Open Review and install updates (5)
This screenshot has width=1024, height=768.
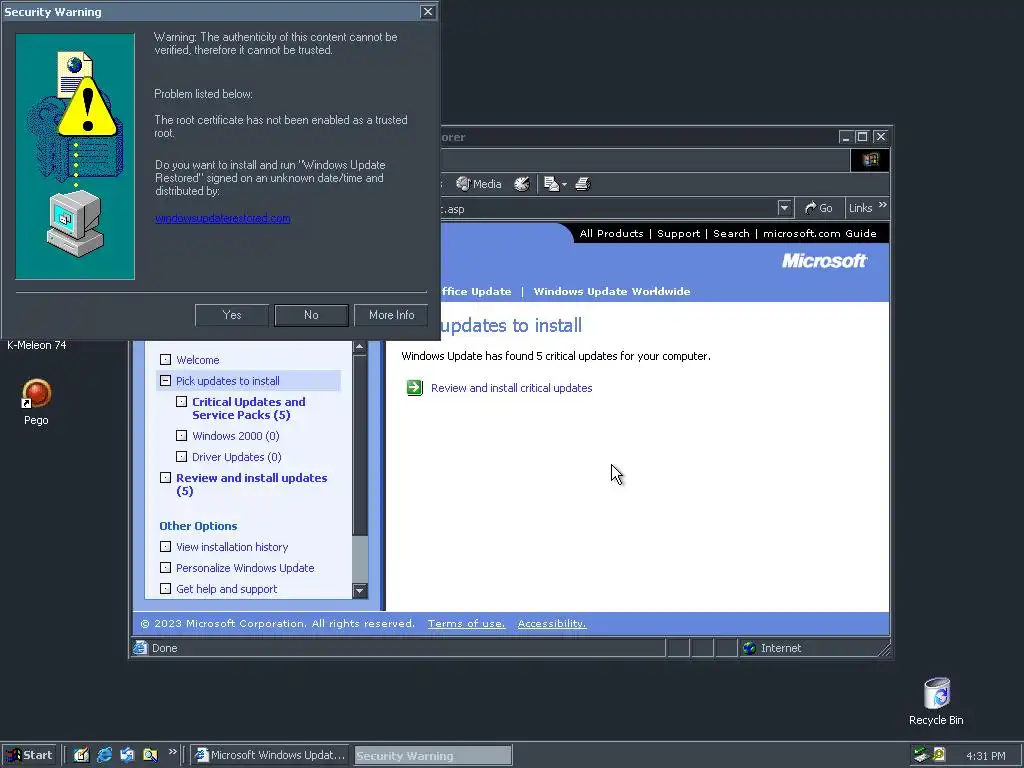251,484
